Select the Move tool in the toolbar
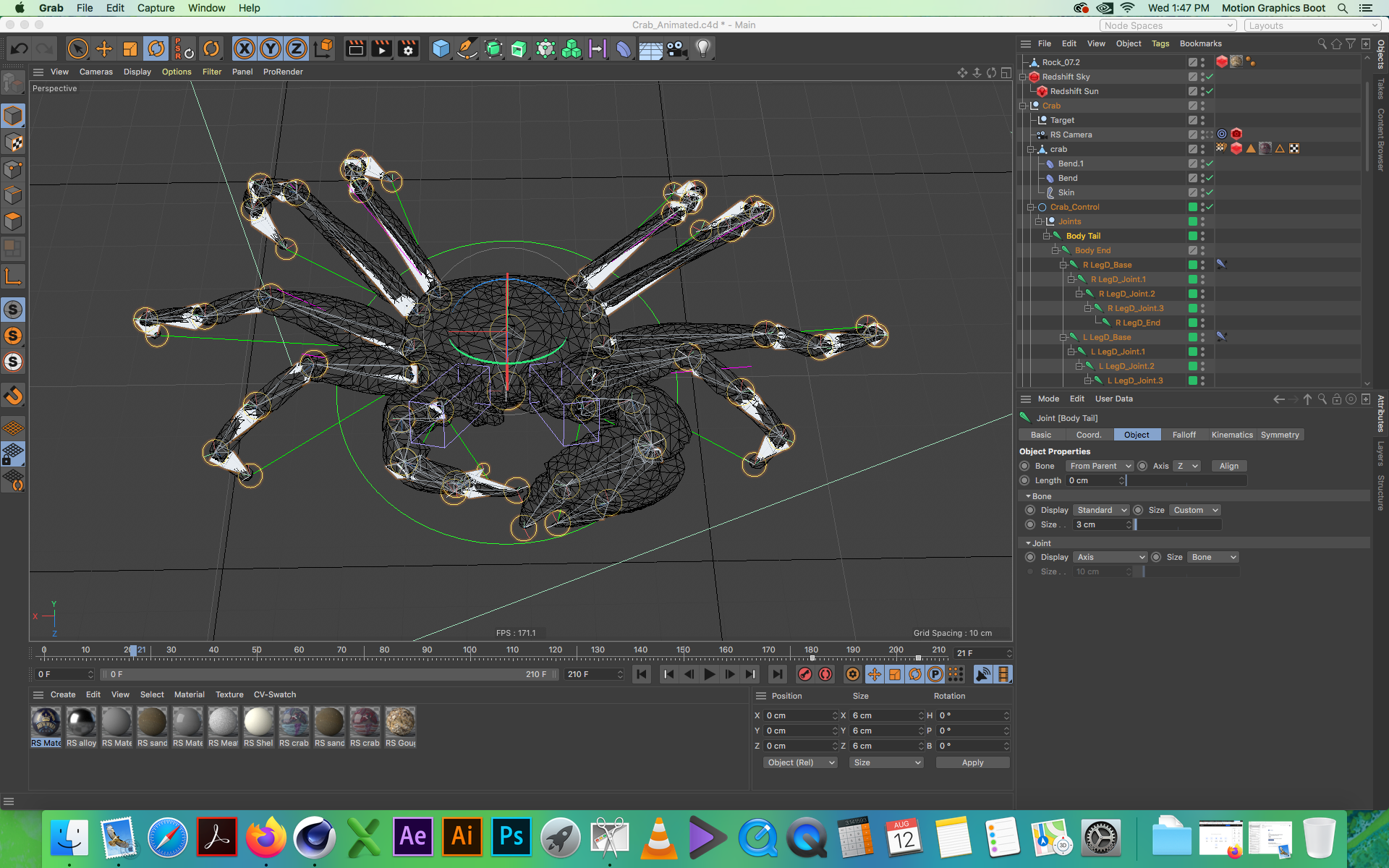The width and height of the screenshot is (1389, 868). pos(104,49)
